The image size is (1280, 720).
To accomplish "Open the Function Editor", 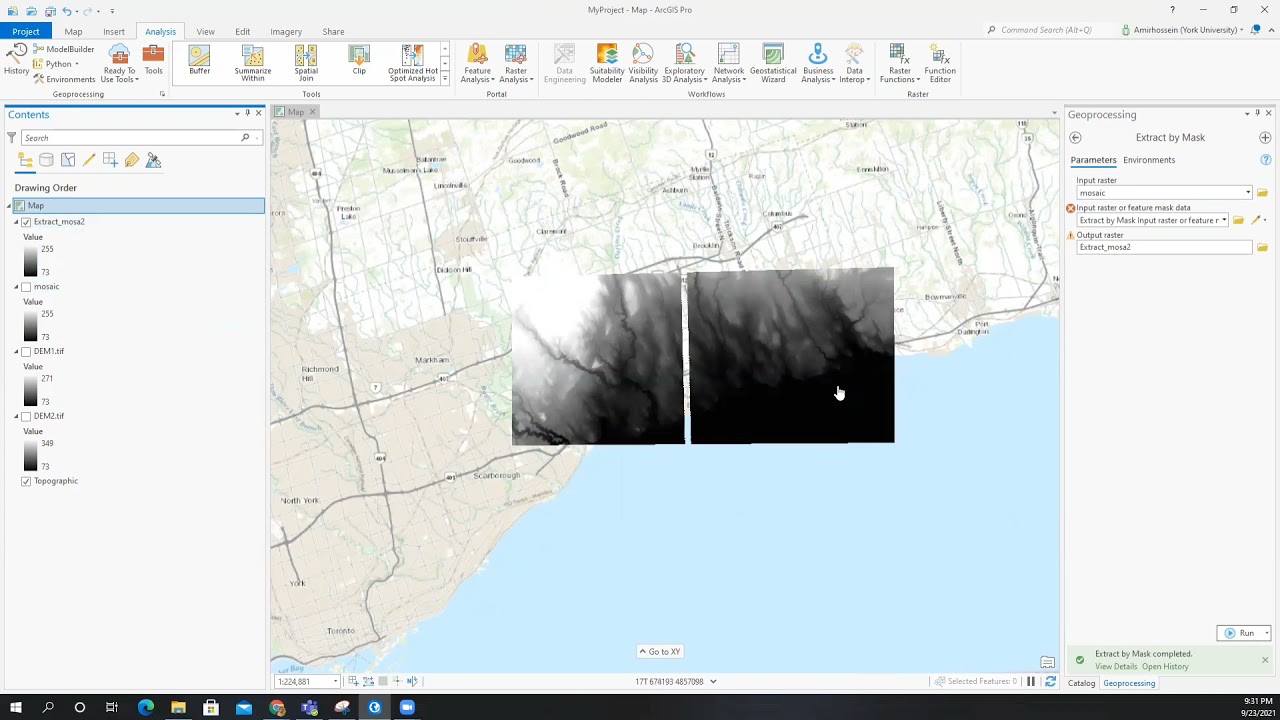I will (x=940, y=64).
